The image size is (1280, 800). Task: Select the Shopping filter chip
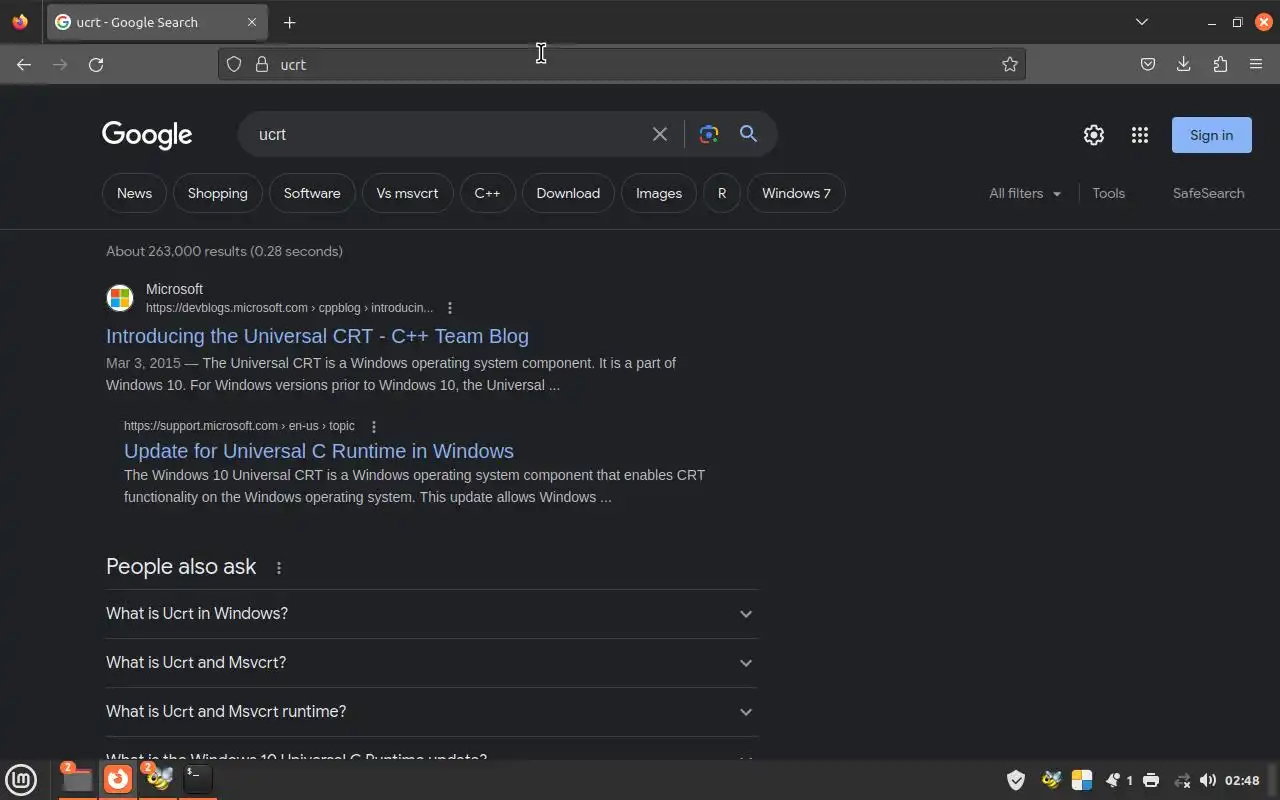coord(218,193)
